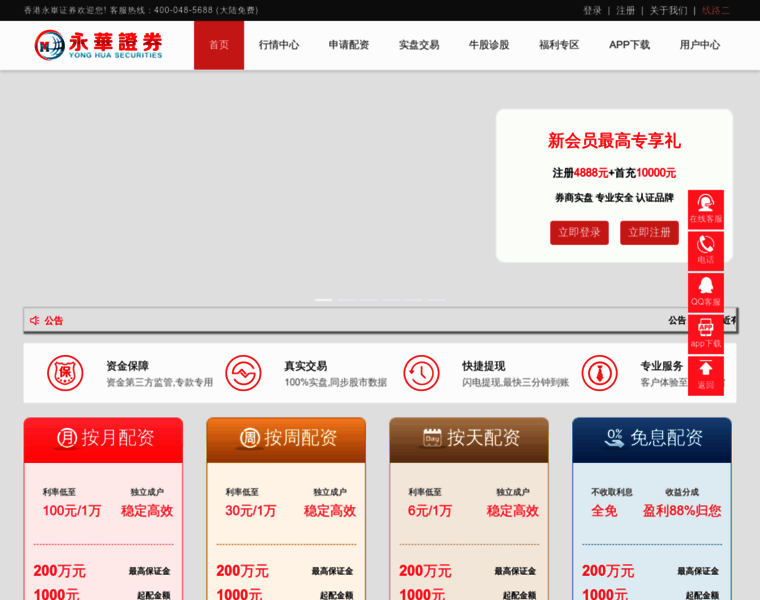Open the 福利专区 menu item
The width and height of the screenshot is (760, 600).
coord(559,45)
